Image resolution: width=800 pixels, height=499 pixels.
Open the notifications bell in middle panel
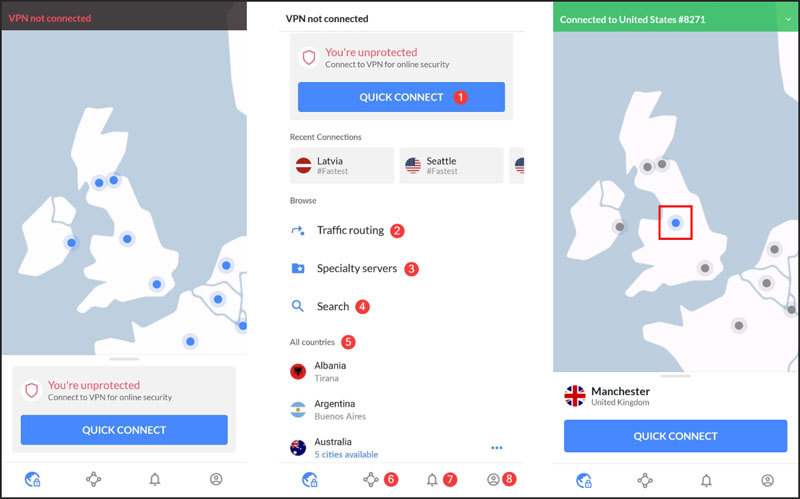click(432, 479)
